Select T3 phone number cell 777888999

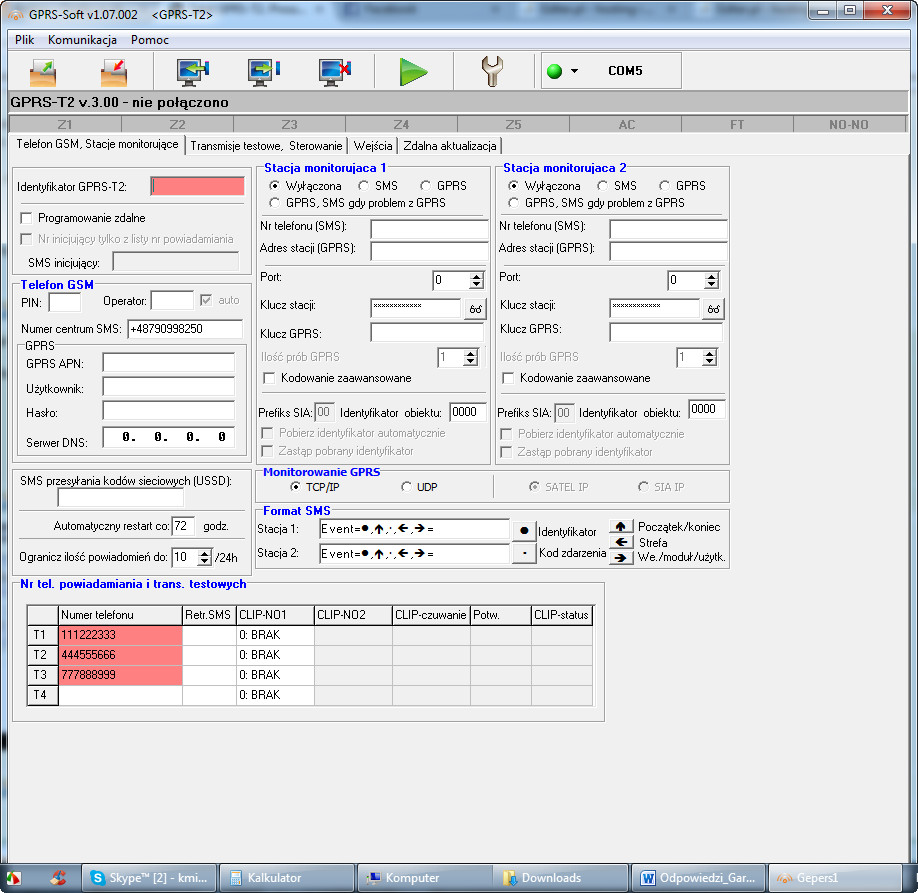(x=121, y=675)
